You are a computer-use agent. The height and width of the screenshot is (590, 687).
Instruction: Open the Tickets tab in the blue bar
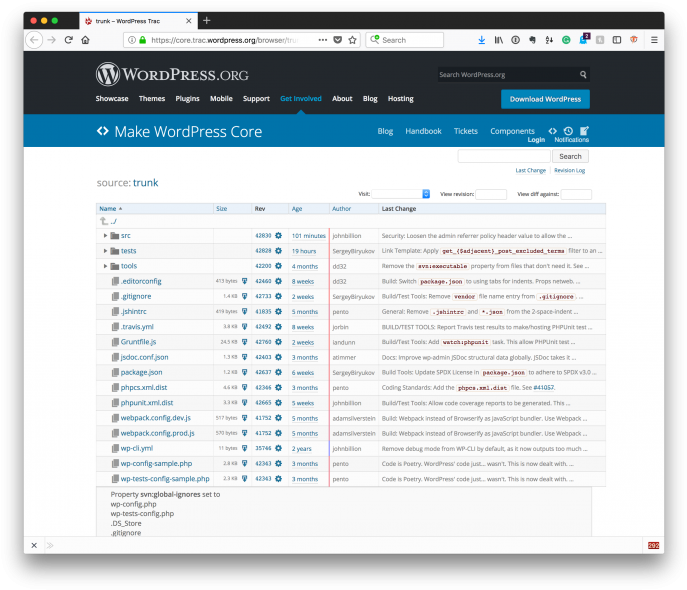pyautogui.click(x=466, y=131)
